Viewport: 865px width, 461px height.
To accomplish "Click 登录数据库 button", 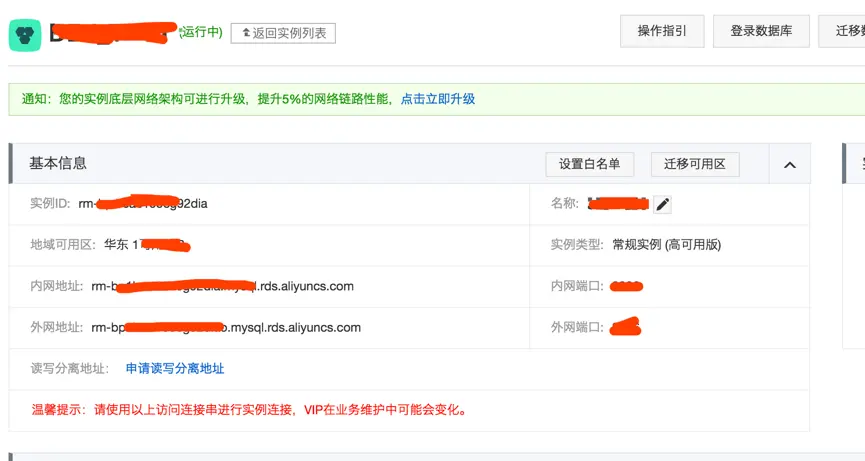I will (x=761, y=31).
